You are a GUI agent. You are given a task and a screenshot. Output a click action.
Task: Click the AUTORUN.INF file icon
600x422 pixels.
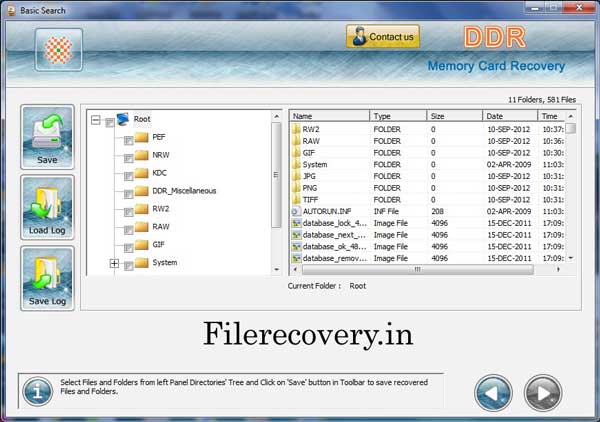296,212
